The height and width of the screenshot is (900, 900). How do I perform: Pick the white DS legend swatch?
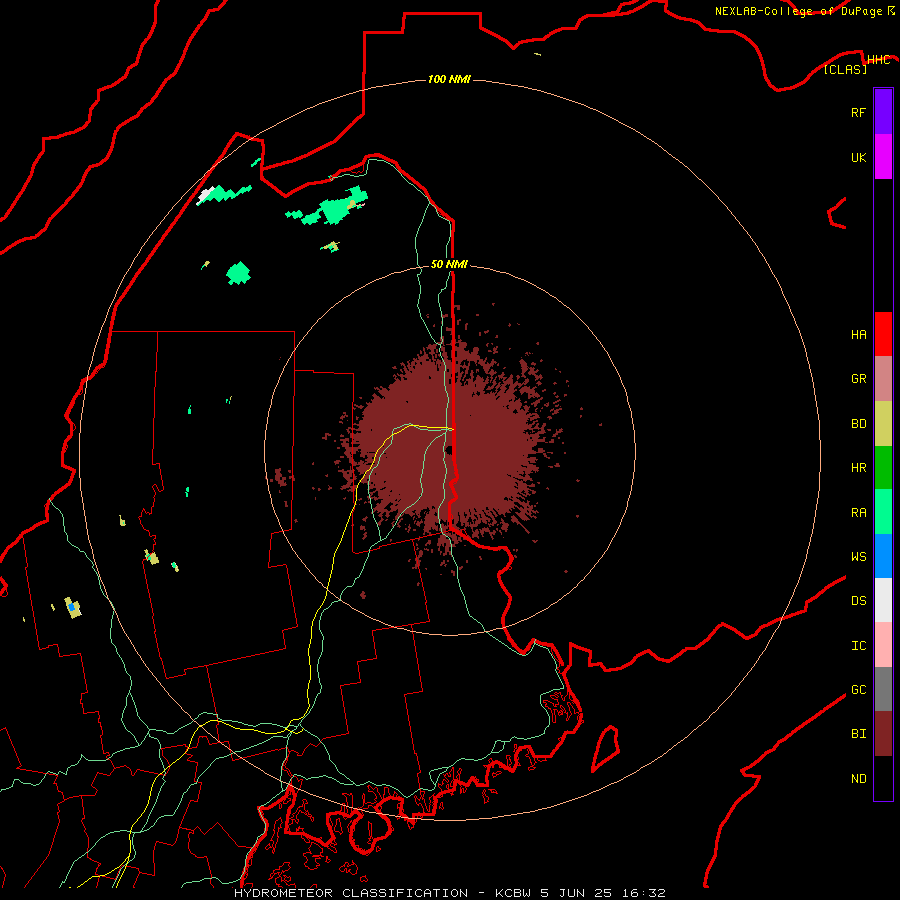pos(883,600)
